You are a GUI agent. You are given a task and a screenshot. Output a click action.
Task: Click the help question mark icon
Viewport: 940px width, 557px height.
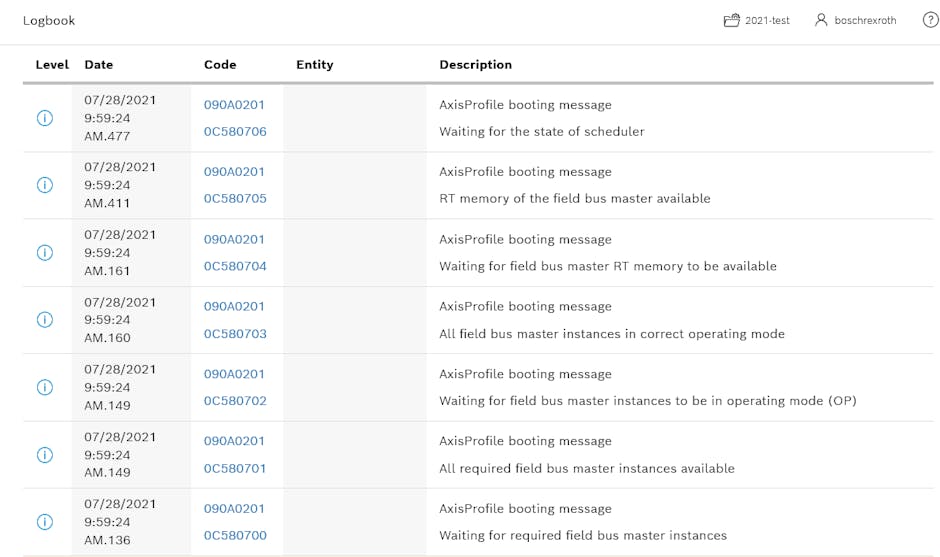pos(930,20)
